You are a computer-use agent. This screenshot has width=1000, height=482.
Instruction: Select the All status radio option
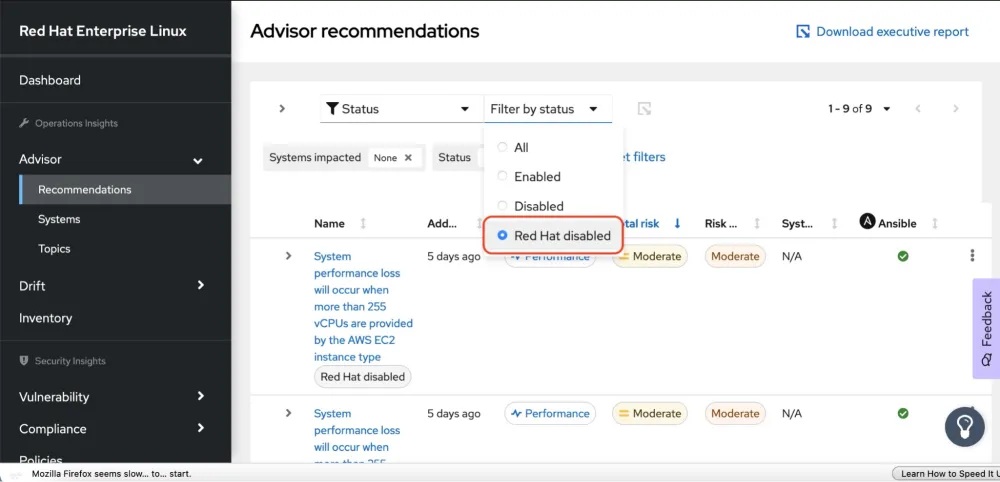(503, 147)
